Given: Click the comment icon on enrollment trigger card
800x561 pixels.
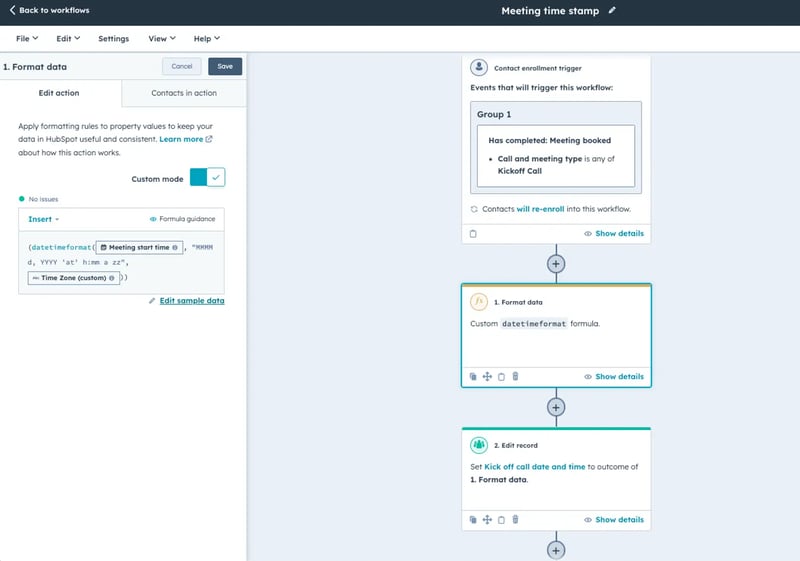Looking at the screenshot, I should pyautogui.click(x=473, y=234).
